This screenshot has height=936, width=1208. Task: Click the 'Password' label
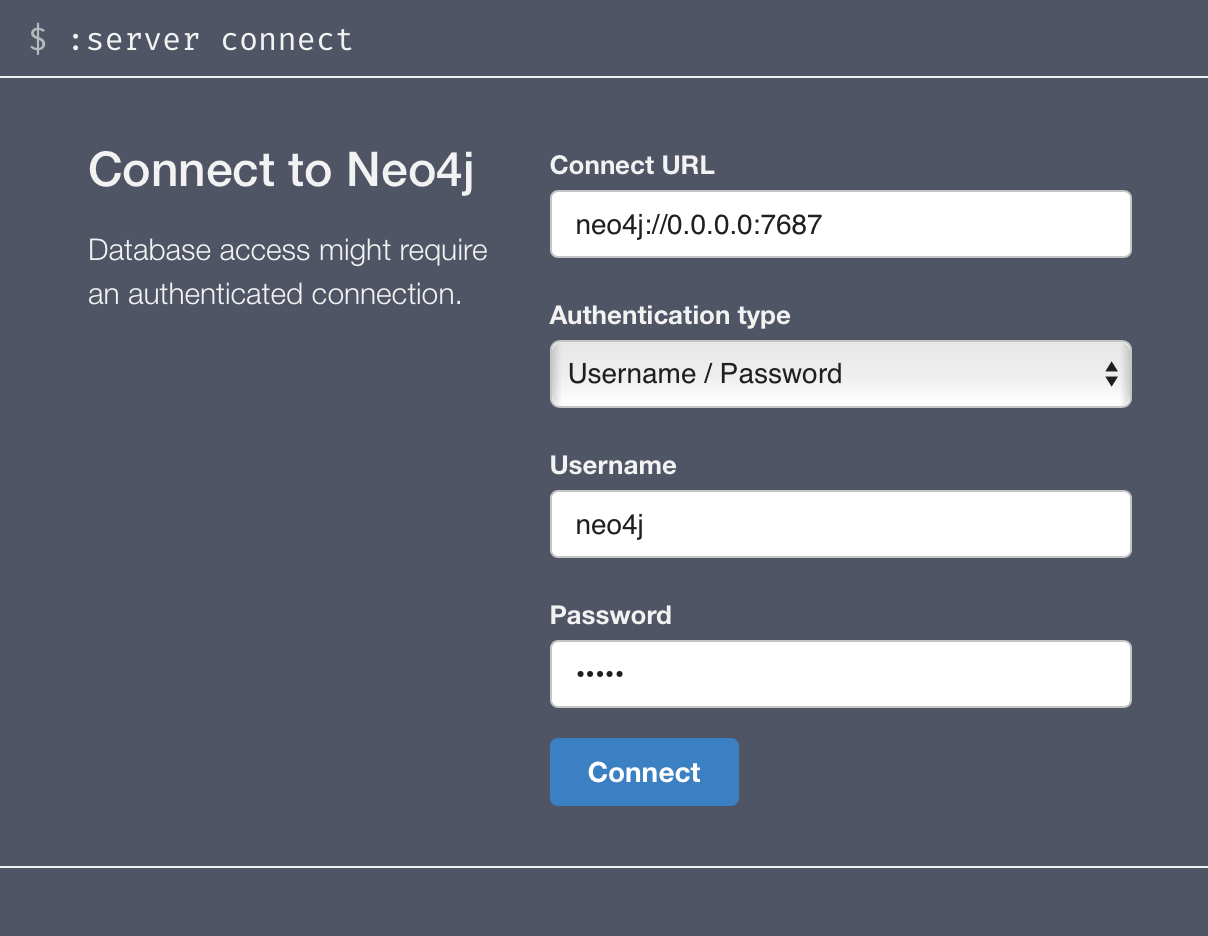pyautogui.click(x=610, y=615)
